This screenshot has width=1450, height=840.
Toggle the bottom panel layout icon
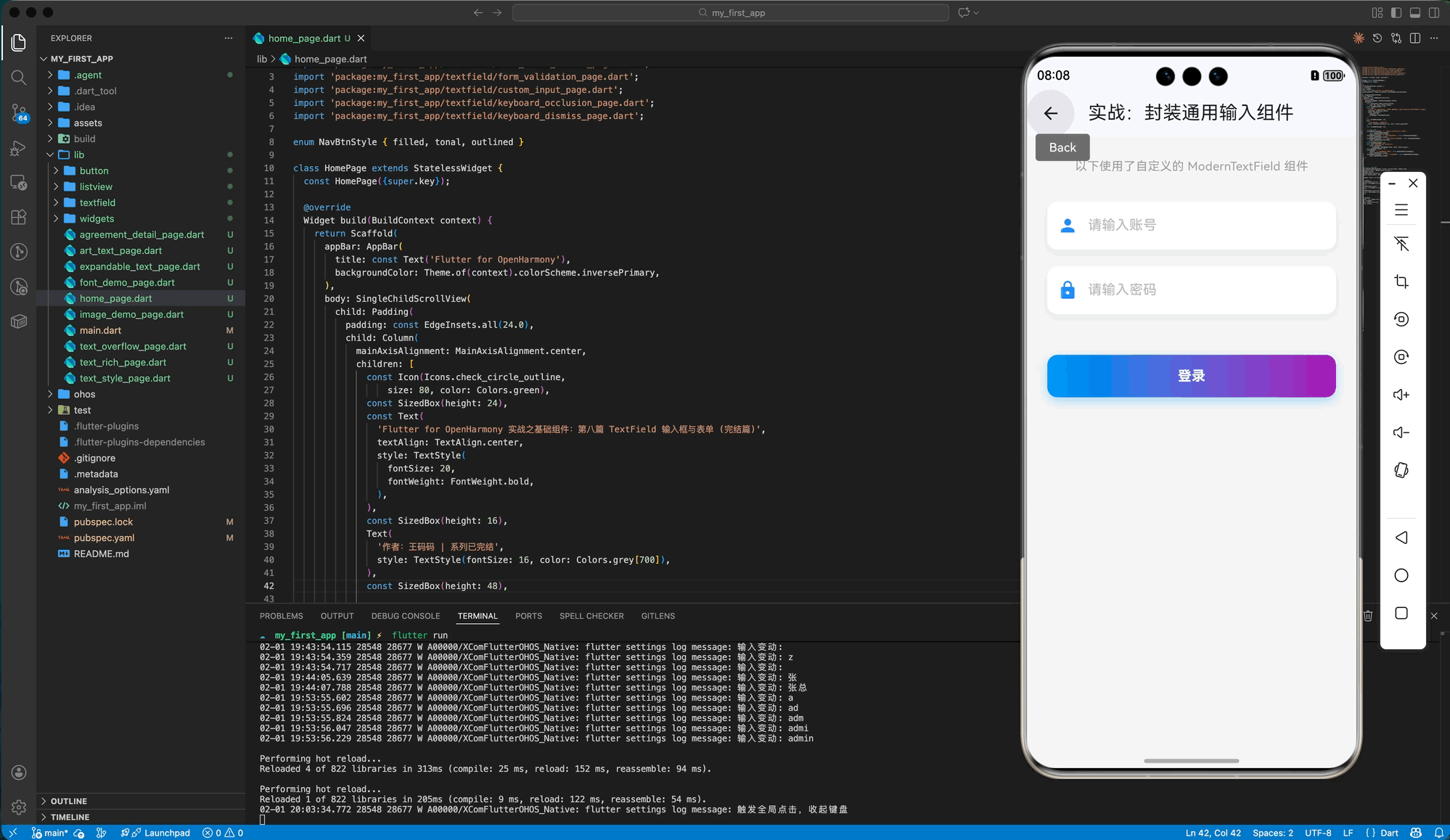pos(1414,12)
